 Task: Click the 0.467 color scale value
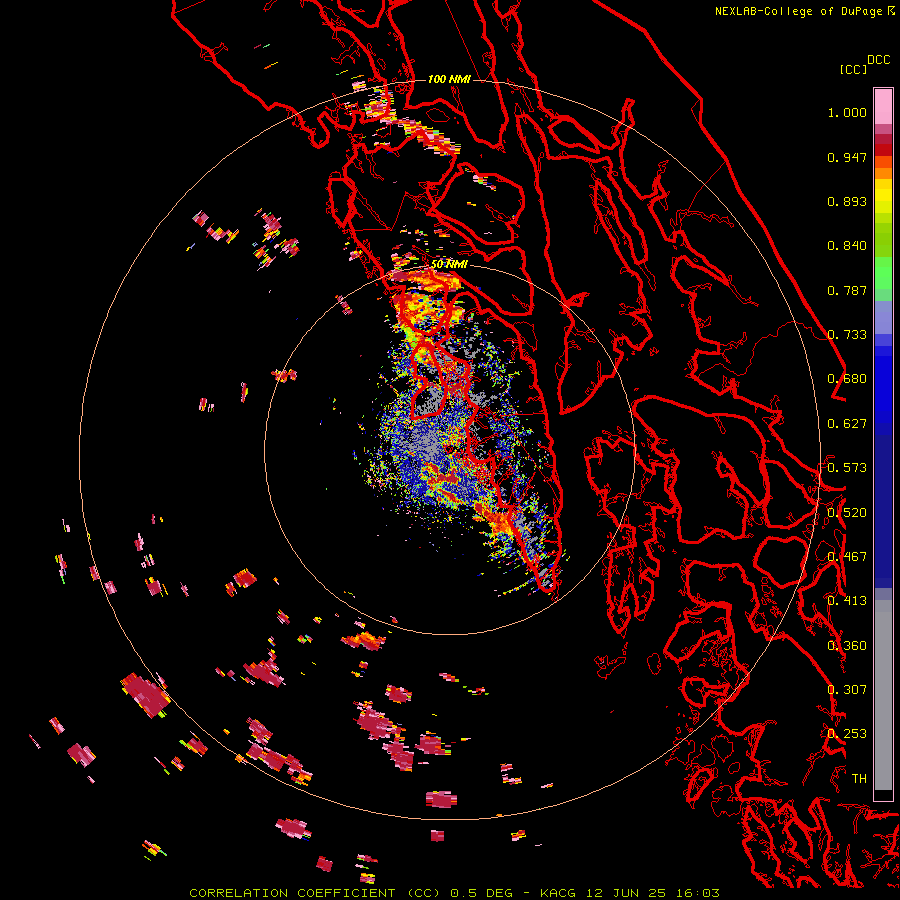click(x=847, y=557)
